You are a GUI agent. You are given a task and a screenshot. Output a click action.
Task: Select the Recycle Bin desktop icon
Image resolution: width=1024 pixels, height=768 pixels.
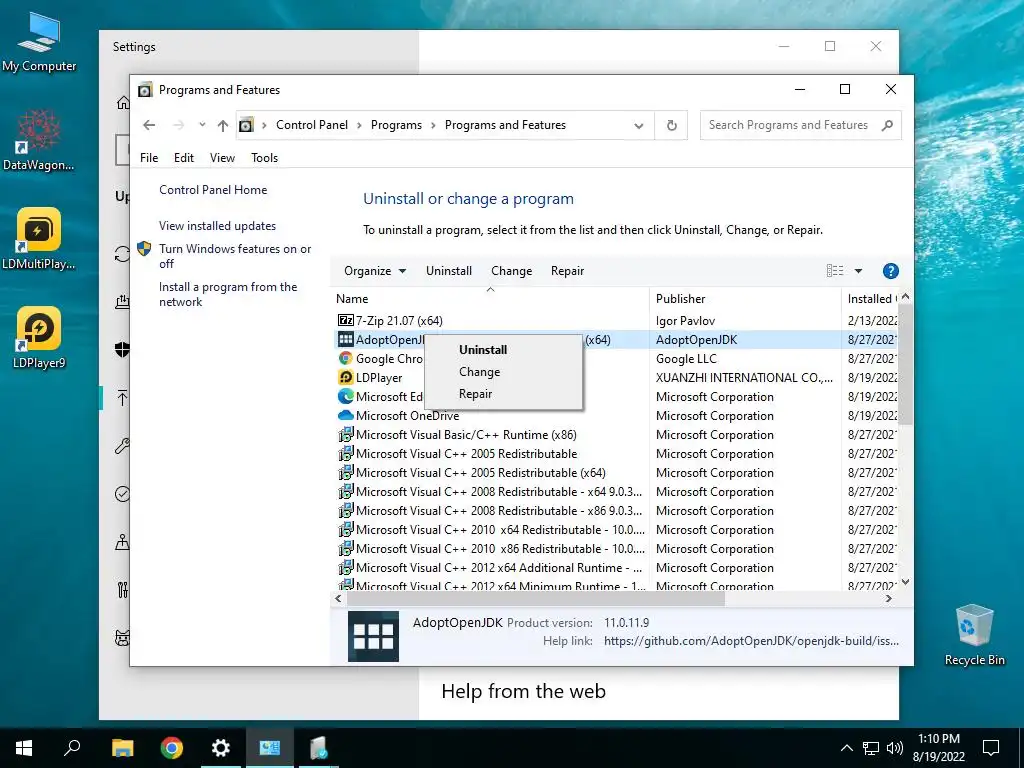click(974, 635)
